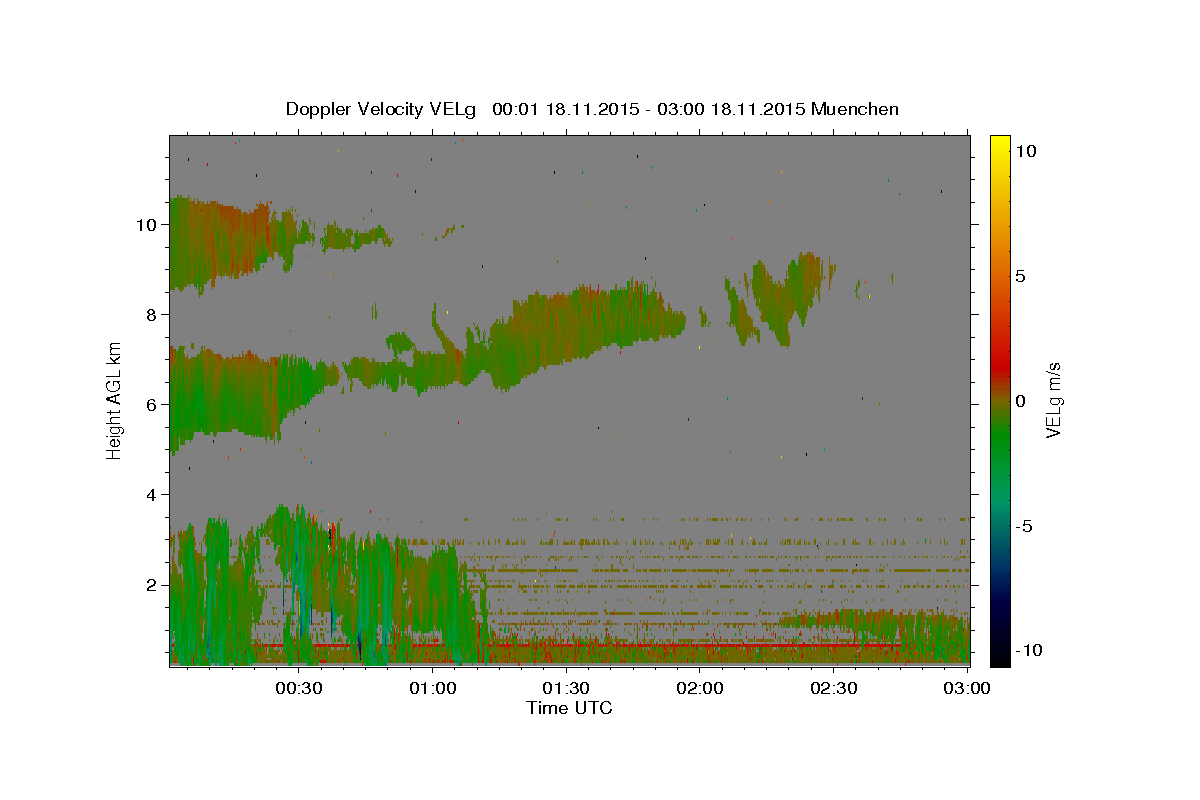Screen dimensions: 1200x800
Task: Click the height tick label '6'
Action: point(152,405)
